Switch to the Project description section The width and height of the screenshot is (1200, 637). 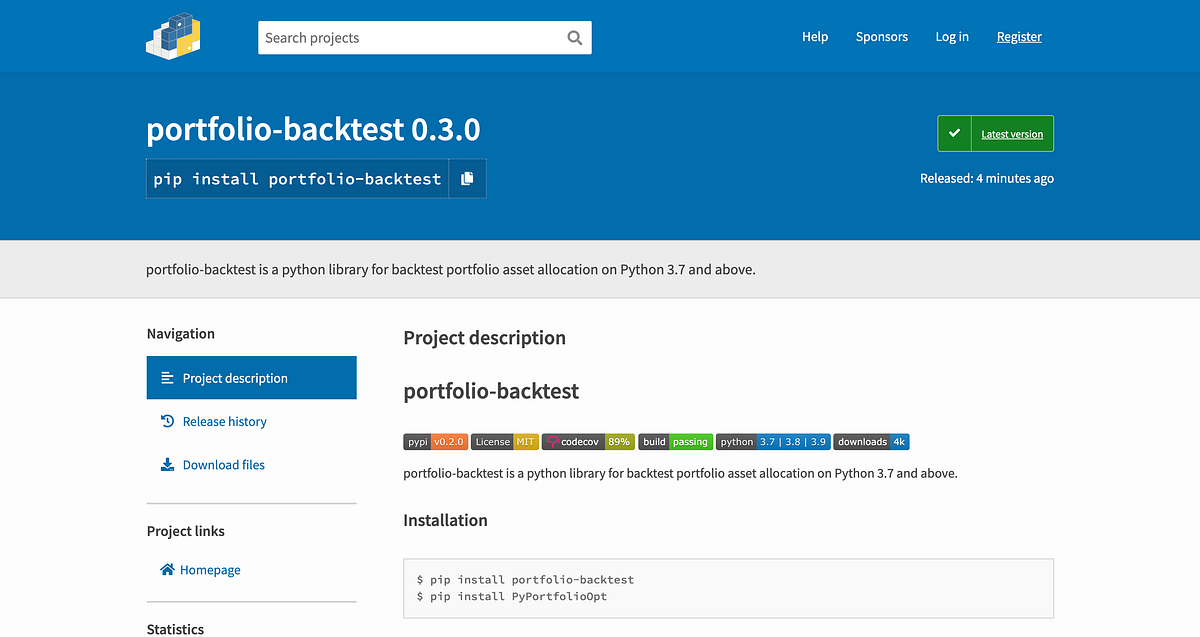[x=237, y=377]
